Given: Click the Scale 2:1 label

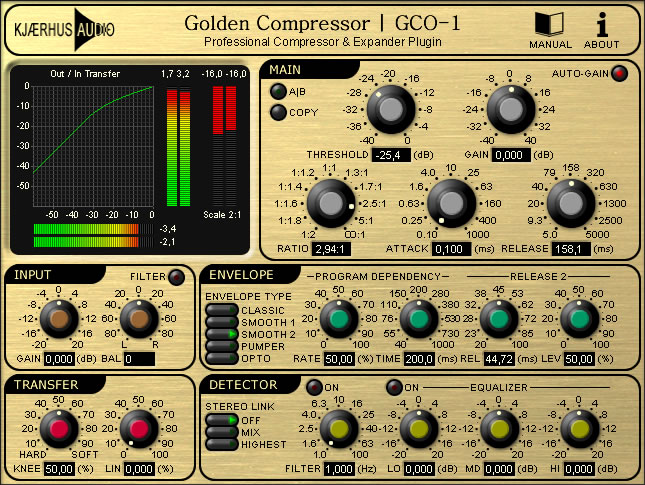Looking at the screenshot, I should click(x=222, y=215).
